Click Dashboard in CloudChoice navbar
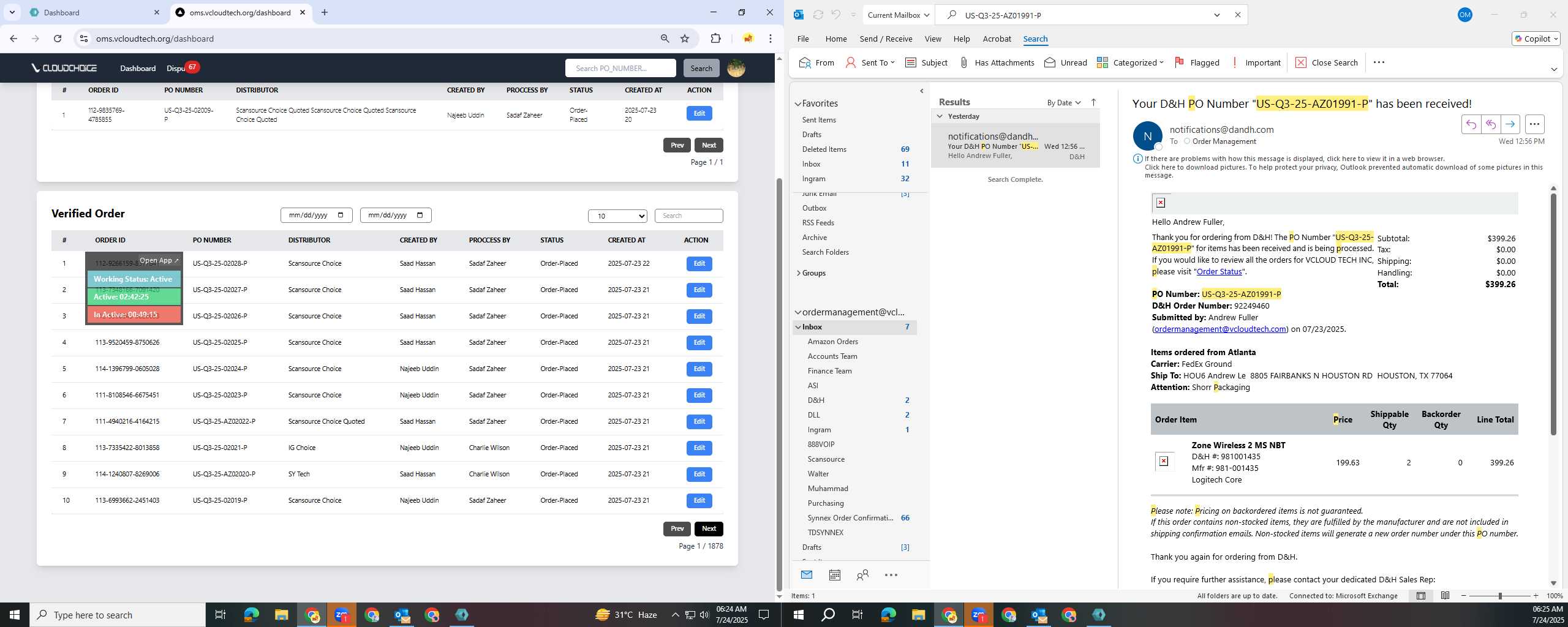 pos(138,68)
